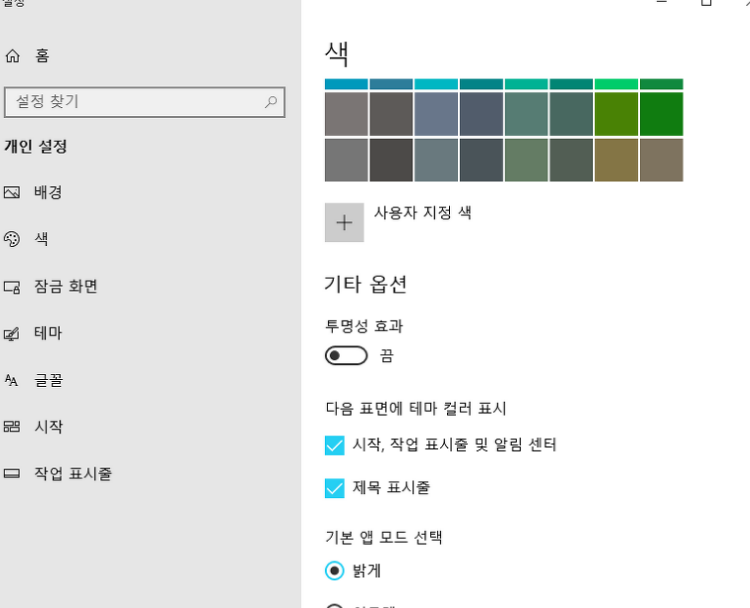Click the 시작 start tiles icon
This screenshot has width=750, height=608.
point(12,426)
